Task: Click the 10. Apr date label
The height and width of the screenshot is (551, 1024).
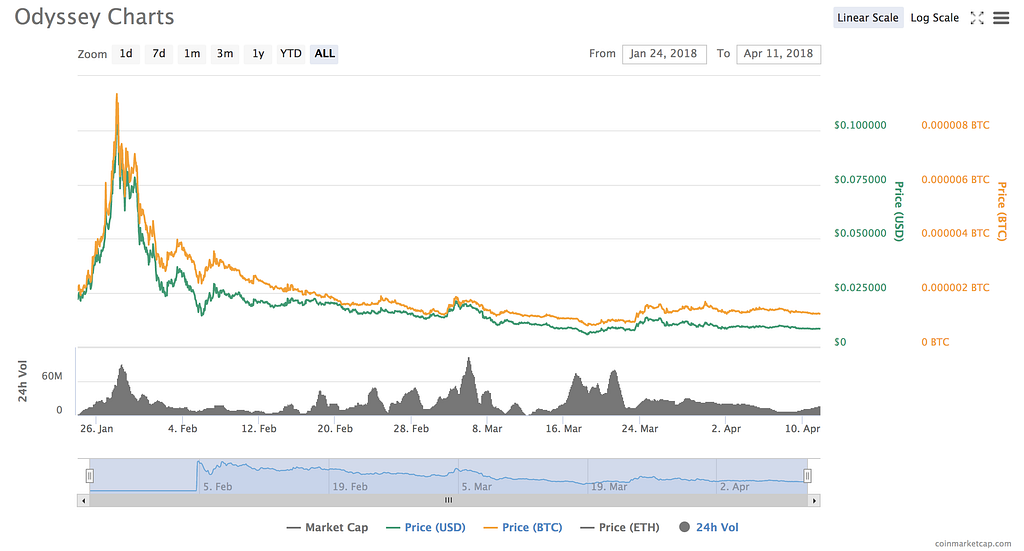Action: coord(802,429)
